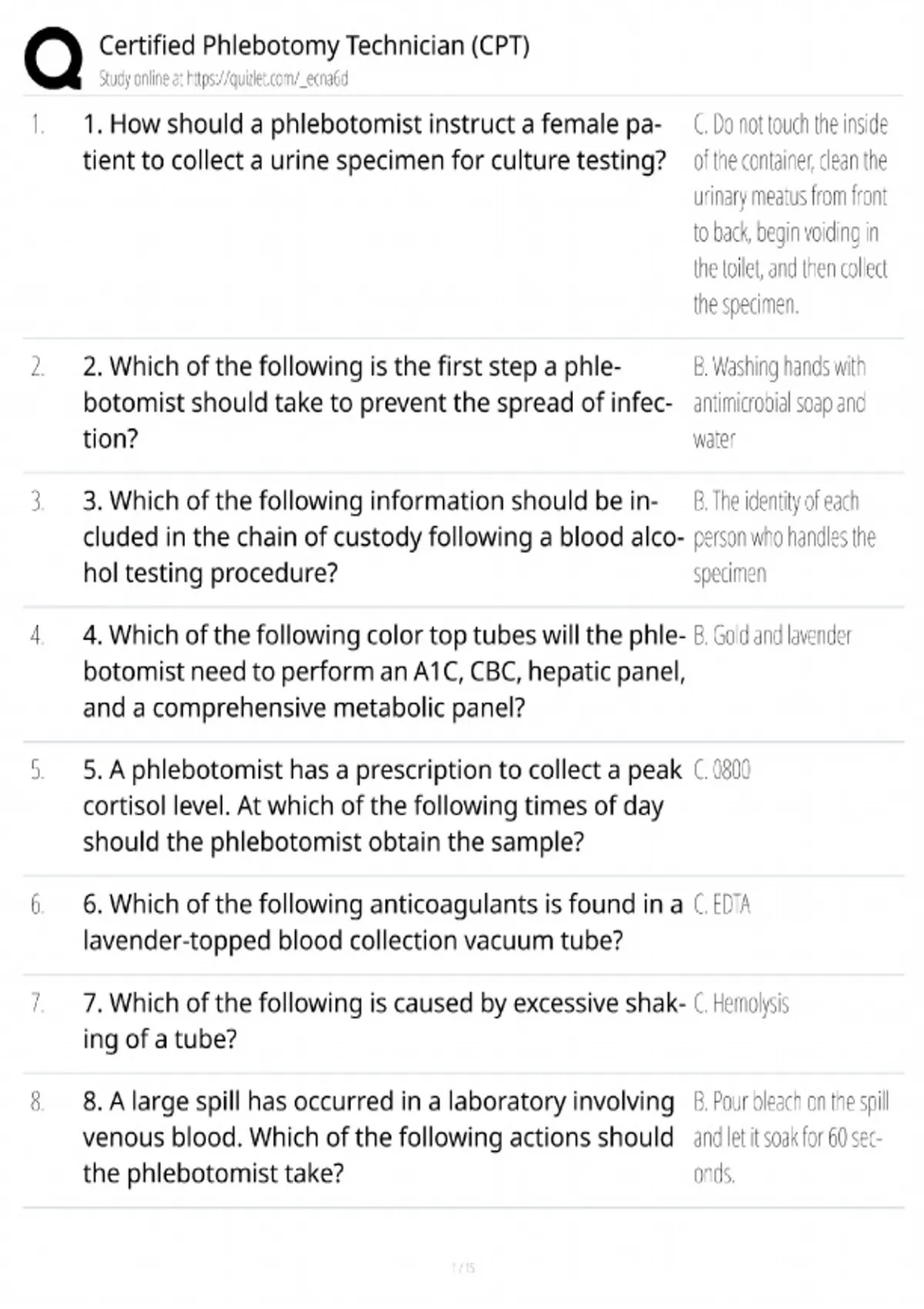Image resolution: width=924 pixels, height=1309 pixels.
Task: Click the Certified Phlebotomy Technician (CPT) title
Action: click(314, 46)
